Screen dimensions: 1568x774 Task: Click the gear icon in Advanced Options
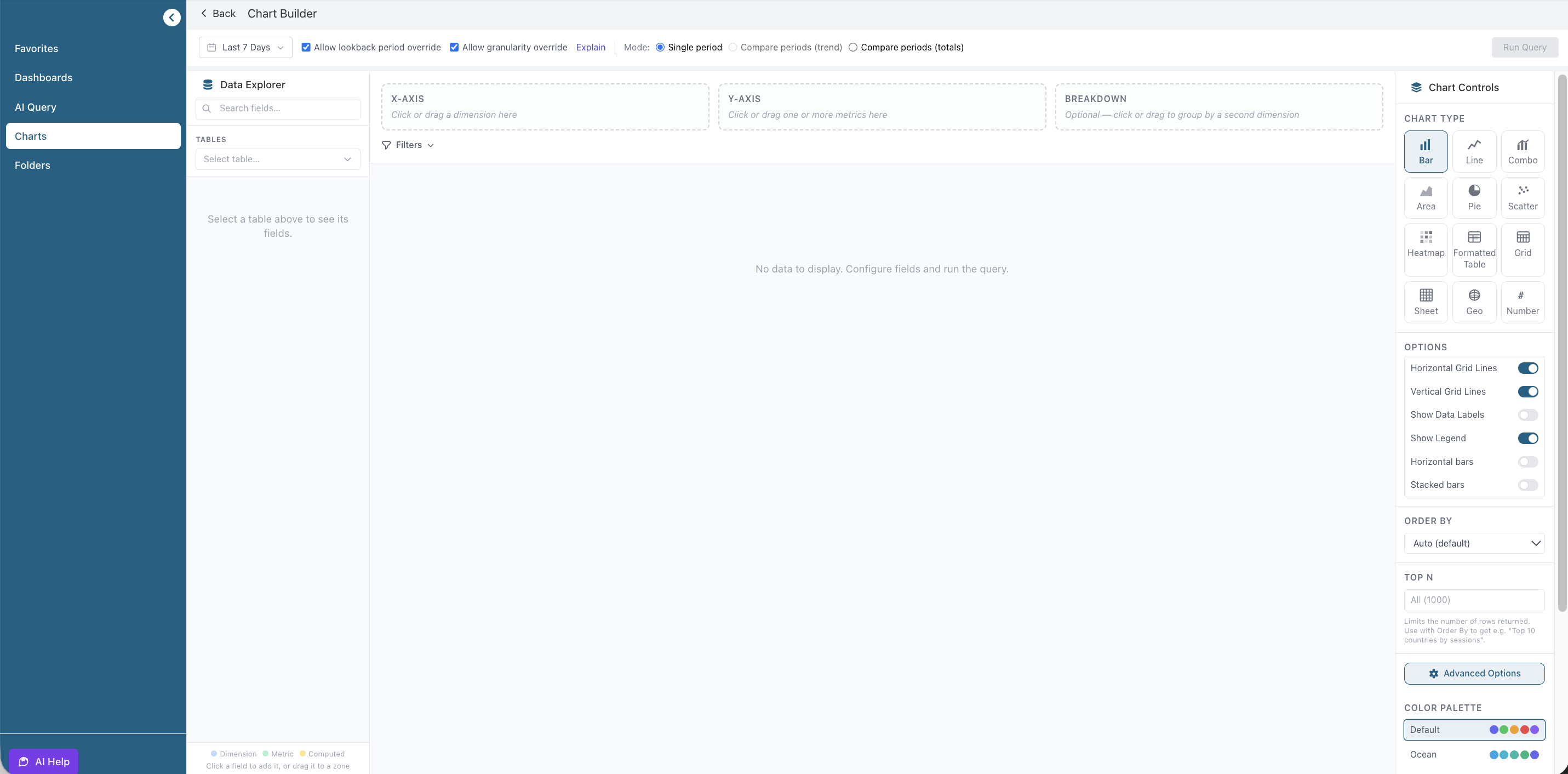(x=1433, y=674)
